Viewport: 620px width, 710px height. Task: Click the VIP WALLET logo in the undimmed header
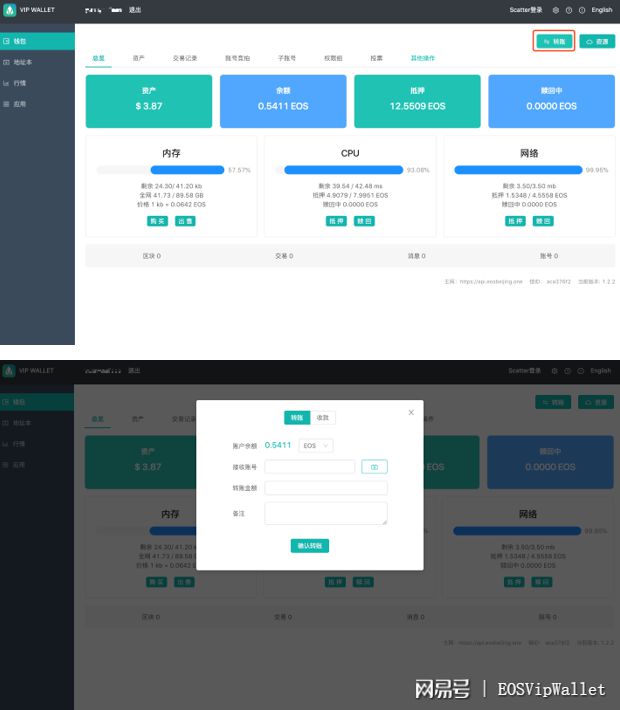(x=28, y=10)
